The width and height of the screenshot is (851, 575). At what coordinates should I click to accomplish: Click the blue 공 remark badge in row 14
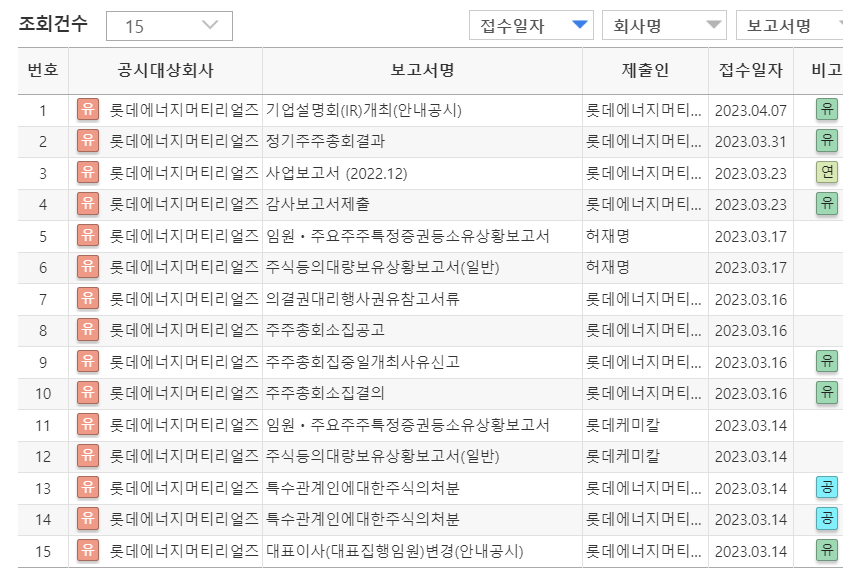click(x=827, y=519)
